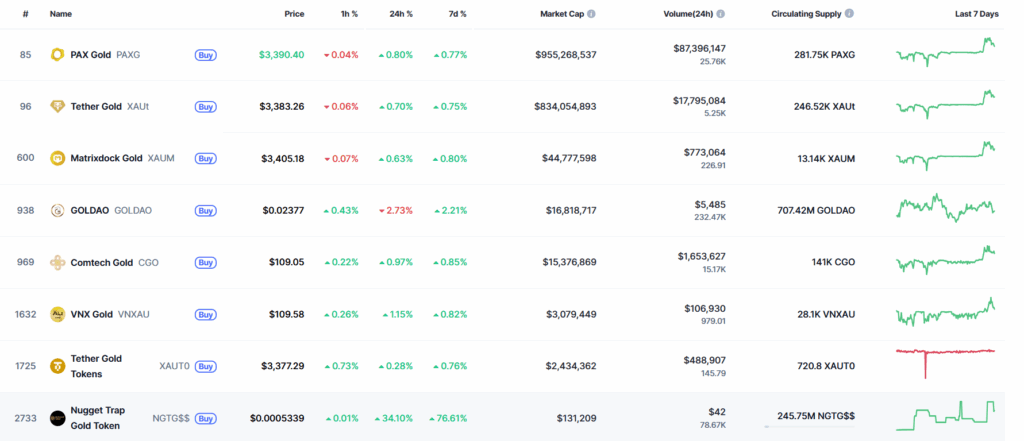The width and height of the screenshot is (1024, 441).
Task: Click Buy next to Tether Gold XAUt
Action: (x=206, y=106)
